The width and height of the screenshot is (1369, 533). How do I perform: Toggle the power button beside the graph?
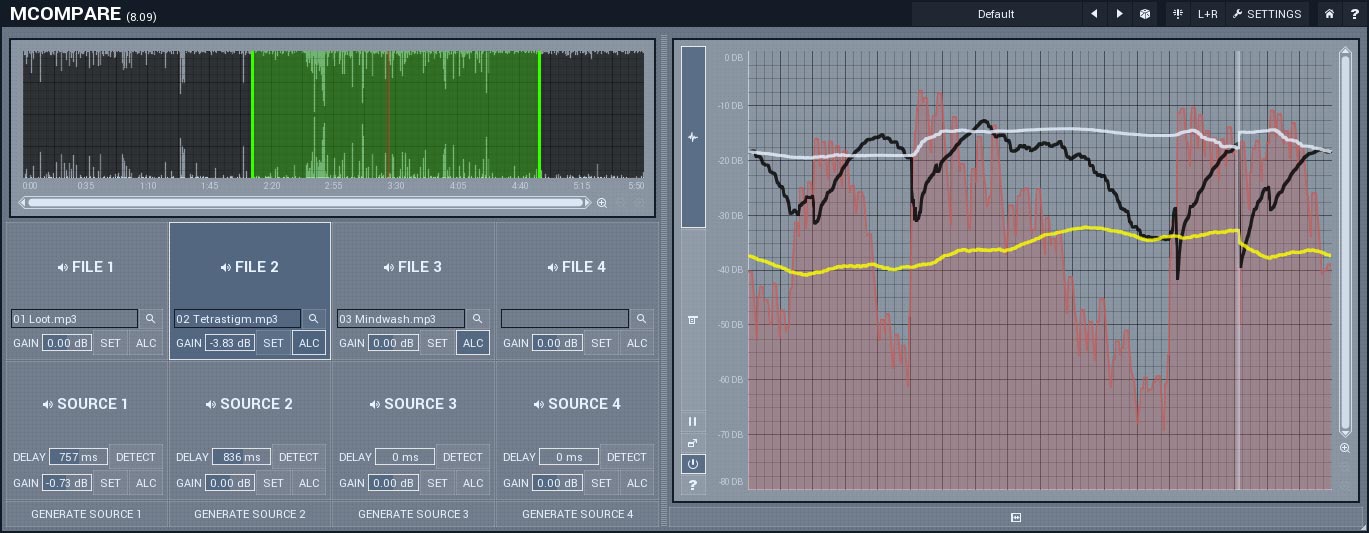pyautogui.click(x=692, y=464)
